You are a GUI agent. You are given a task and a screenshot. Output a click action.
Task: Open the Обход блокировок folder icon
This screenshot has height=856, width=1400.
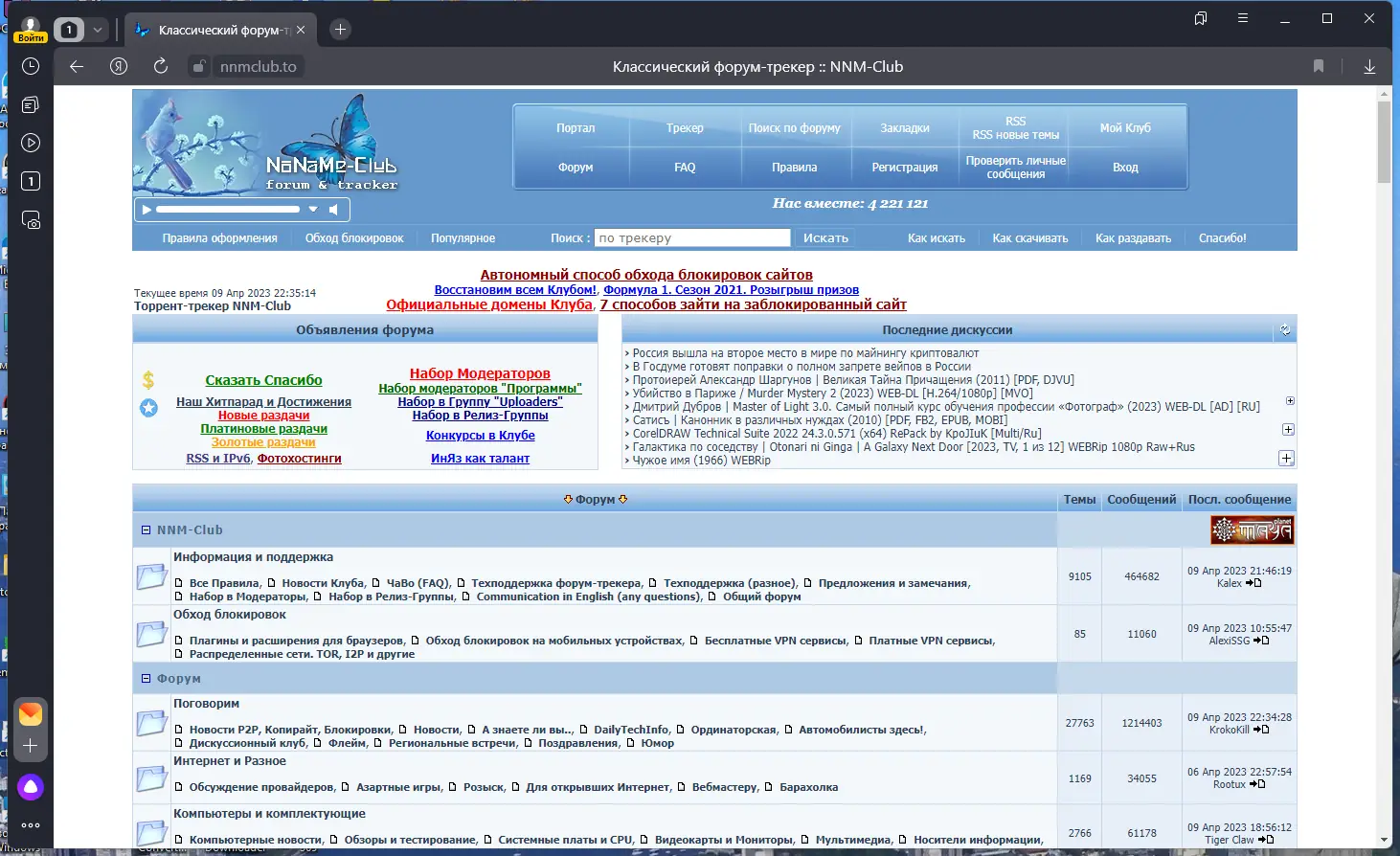[x=151, y=634]
